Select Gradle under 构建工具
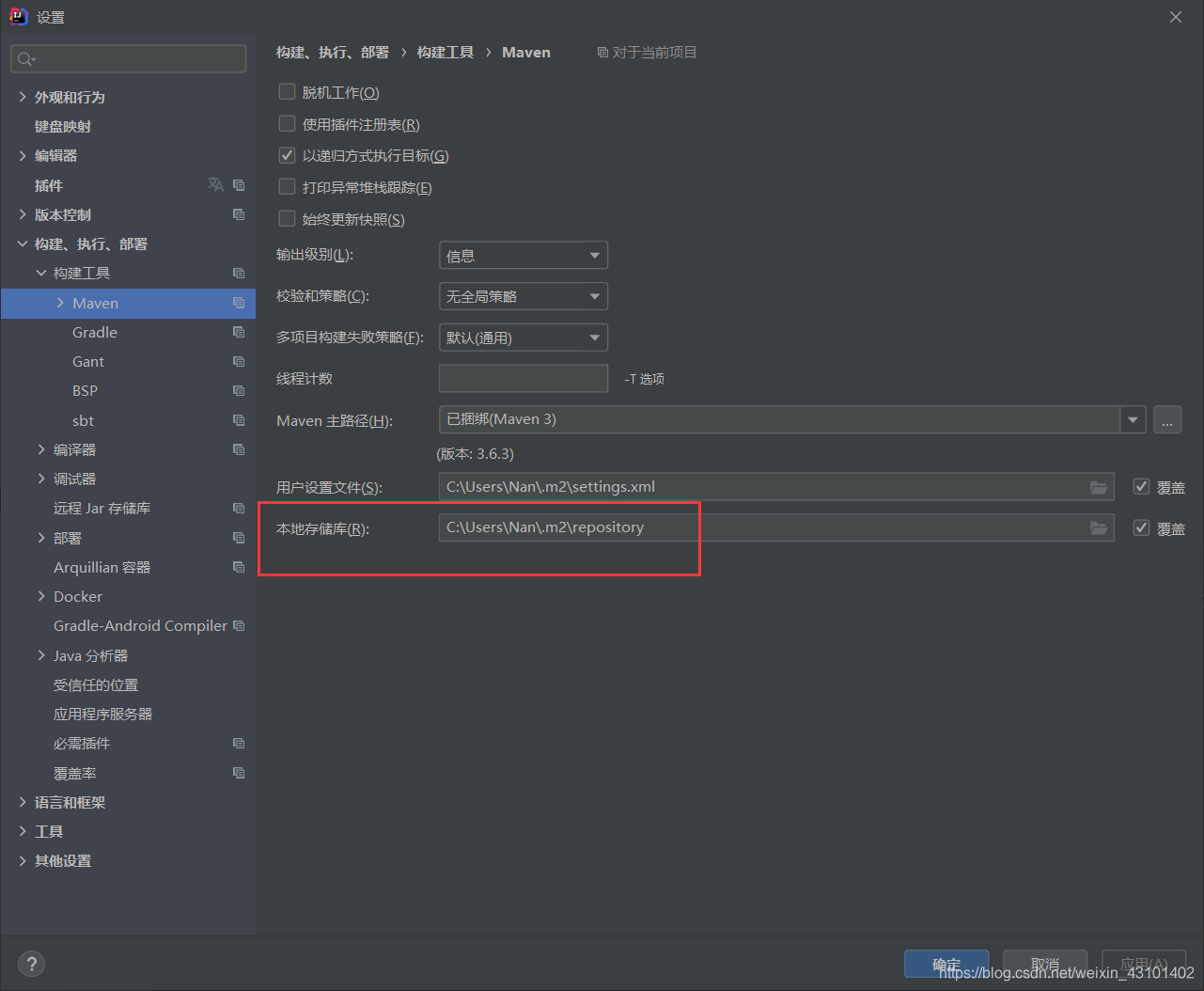This screenshot has height=991, width=1204. (x=95, y=332)
